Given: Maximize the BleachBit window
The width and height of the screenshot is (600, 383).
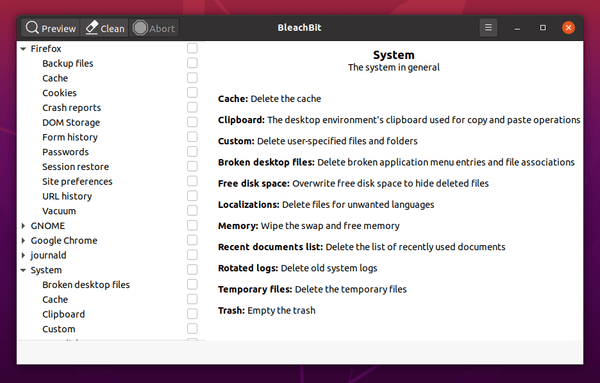Looking at the screenshot, I should click(x=543, y=28).
